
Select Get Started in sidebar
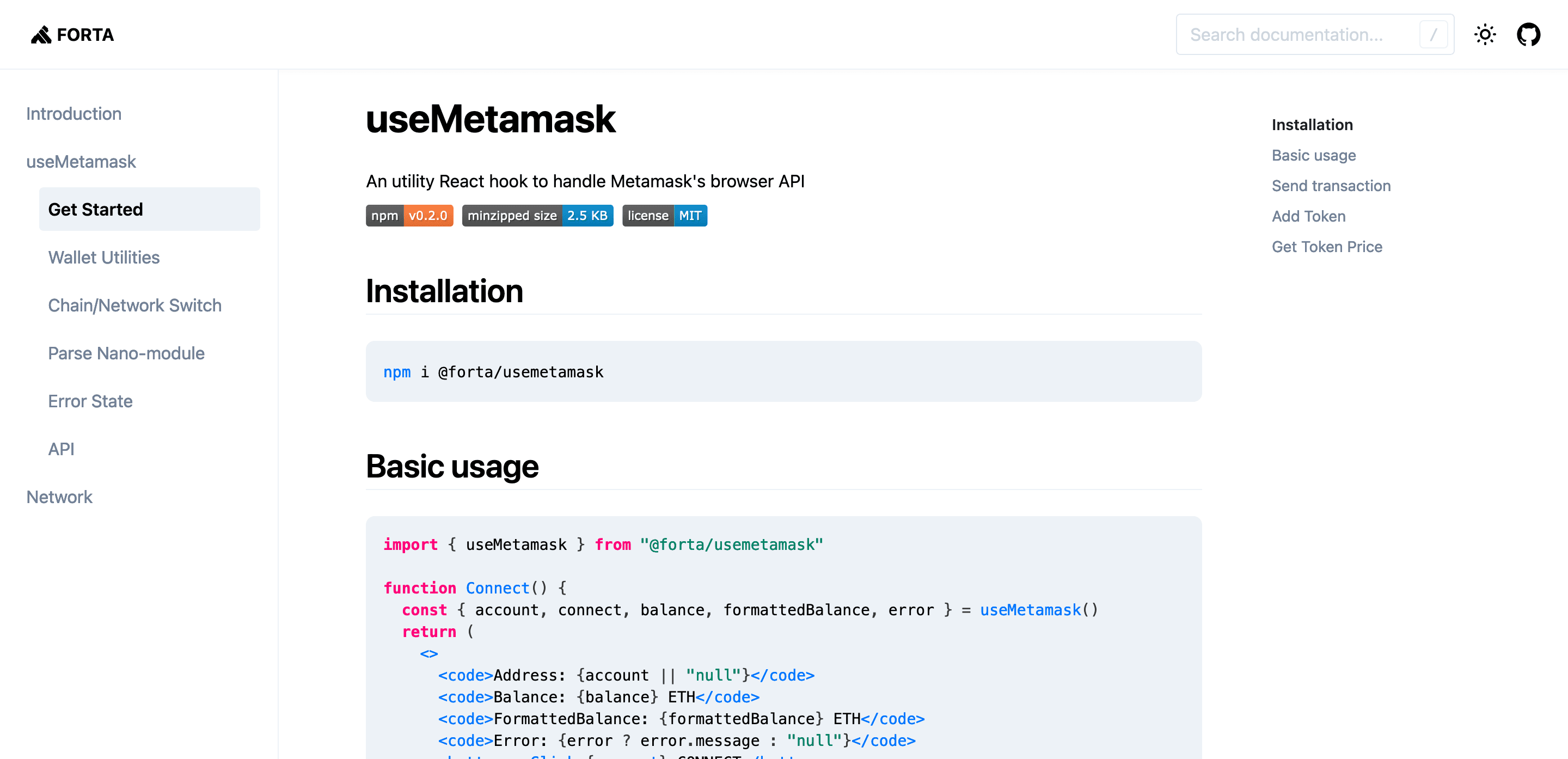pyautogui.click(x=96, y=210)
